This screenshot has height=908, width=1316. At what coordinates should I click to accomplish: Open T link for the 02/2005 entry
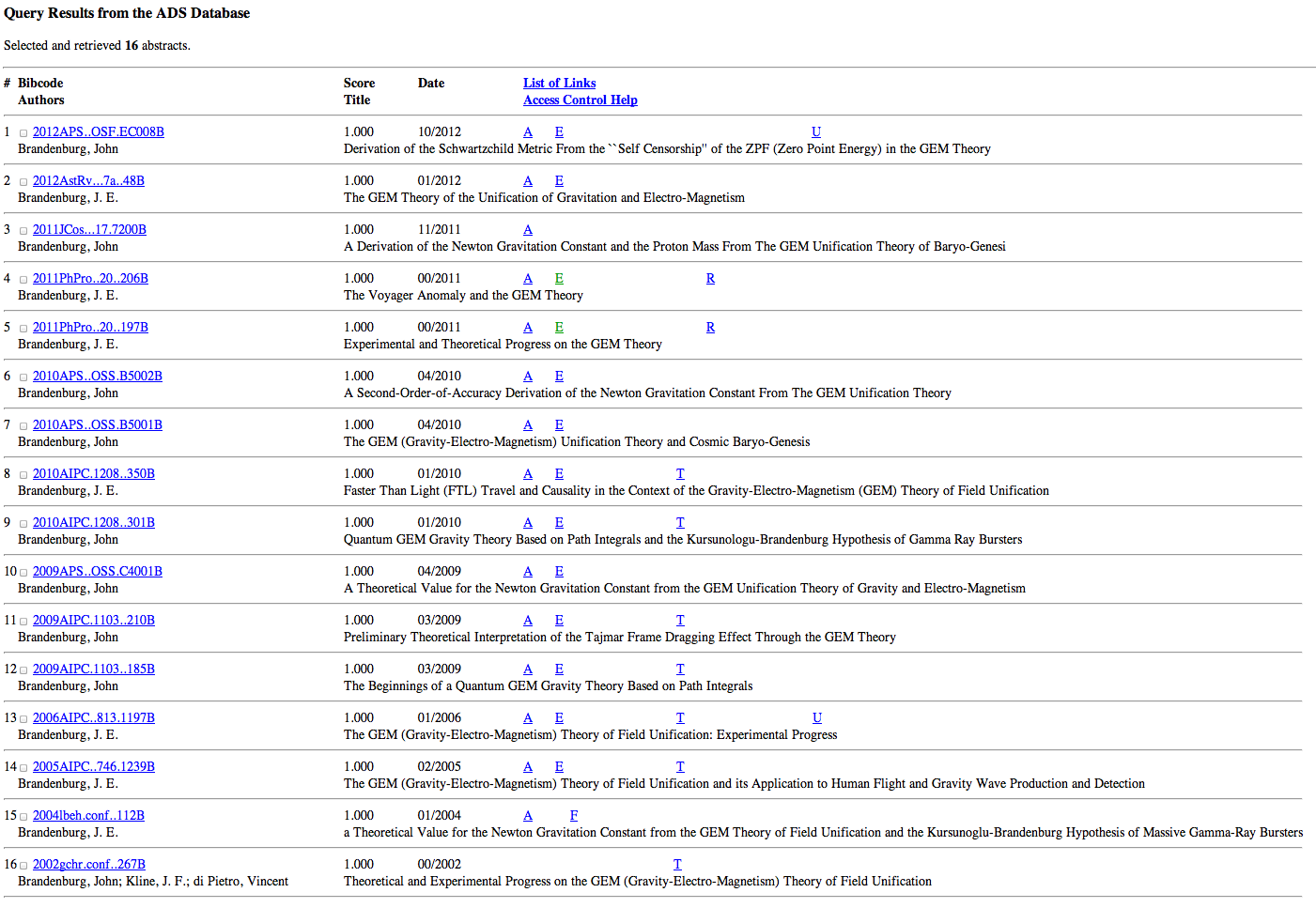(x=680, y=766)
